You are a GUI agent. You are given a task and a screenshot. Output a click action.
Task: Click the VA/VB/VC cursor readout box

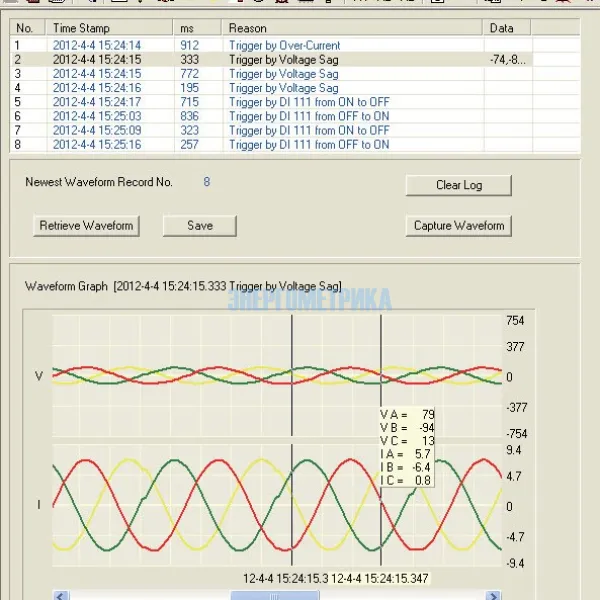point(406,447)
